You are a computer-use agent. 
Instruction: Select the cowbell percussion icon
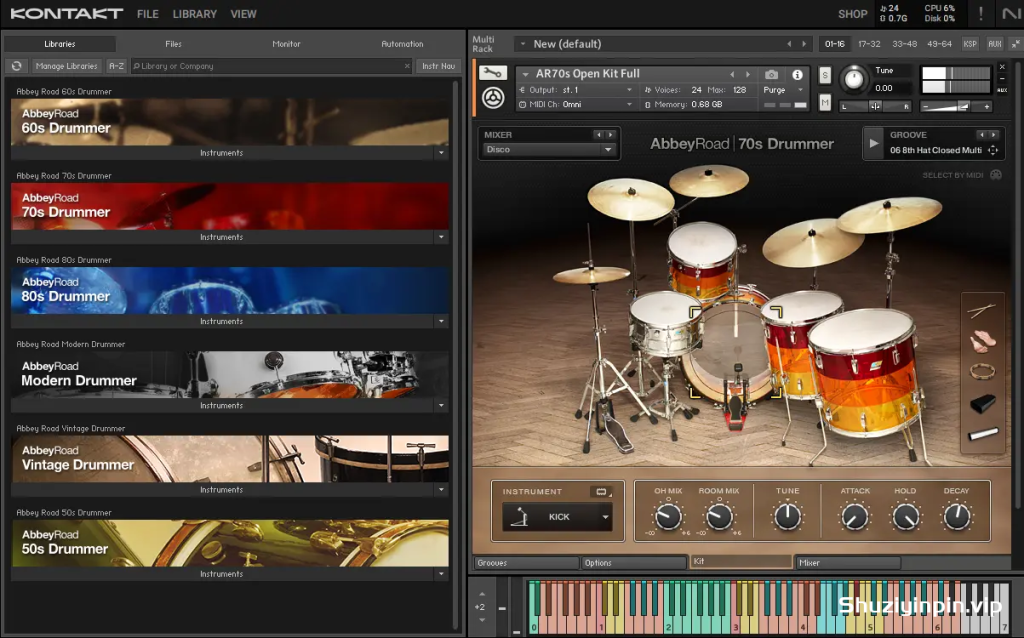click(983, 404)
